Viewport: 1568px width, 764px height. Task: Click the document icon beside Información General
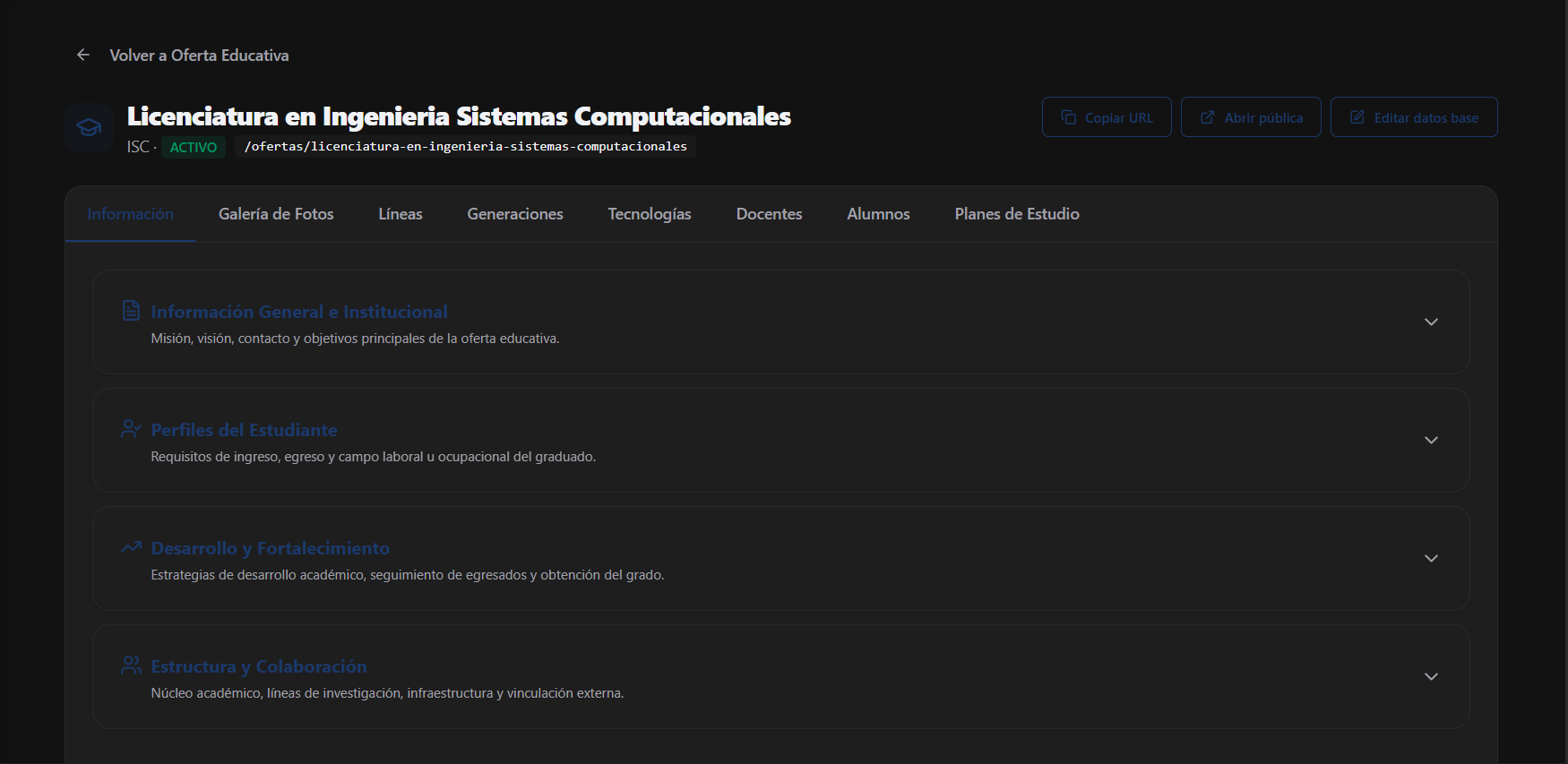tap(131, 310)
